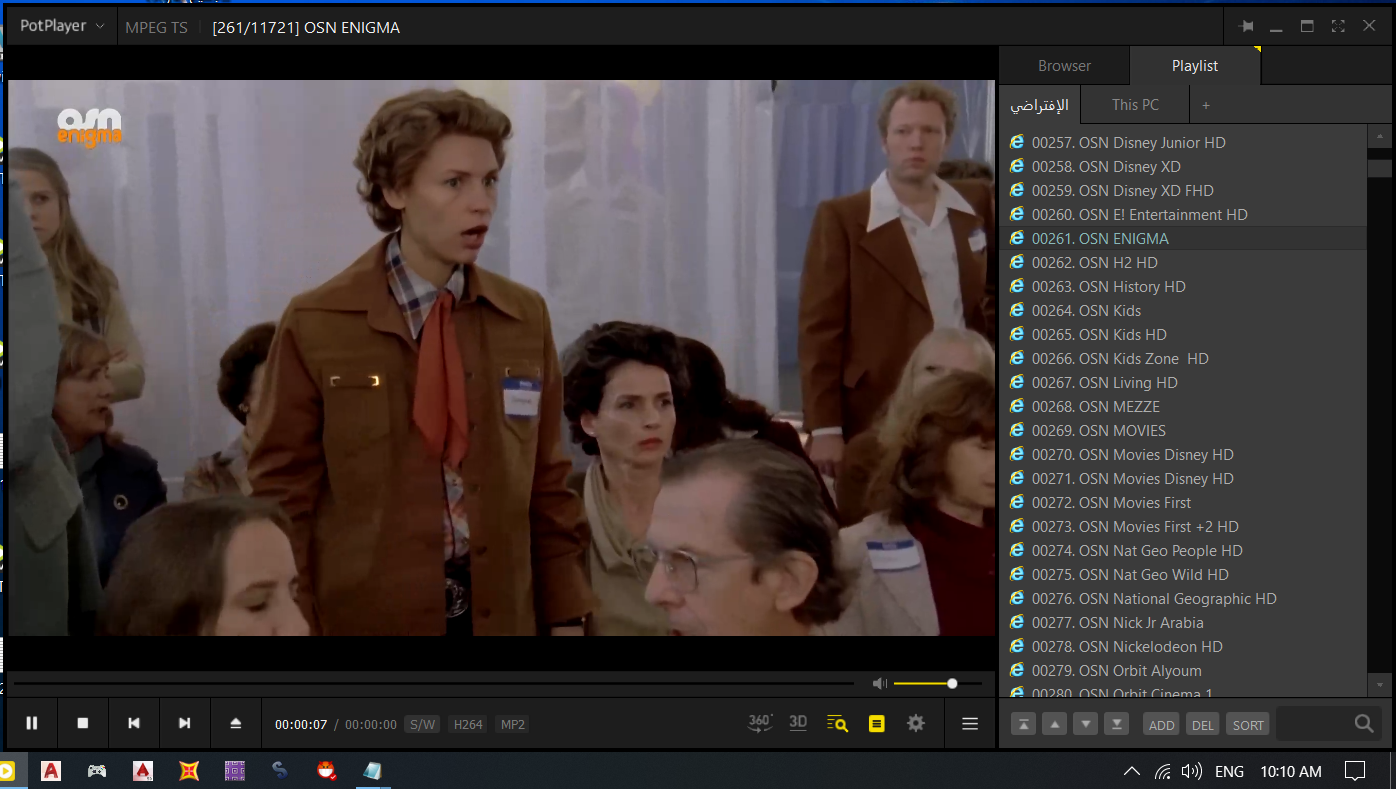Viewport: 1396px width, 789px height.
Task: Select 00267. OSN Living HD
Action: 1183,382
